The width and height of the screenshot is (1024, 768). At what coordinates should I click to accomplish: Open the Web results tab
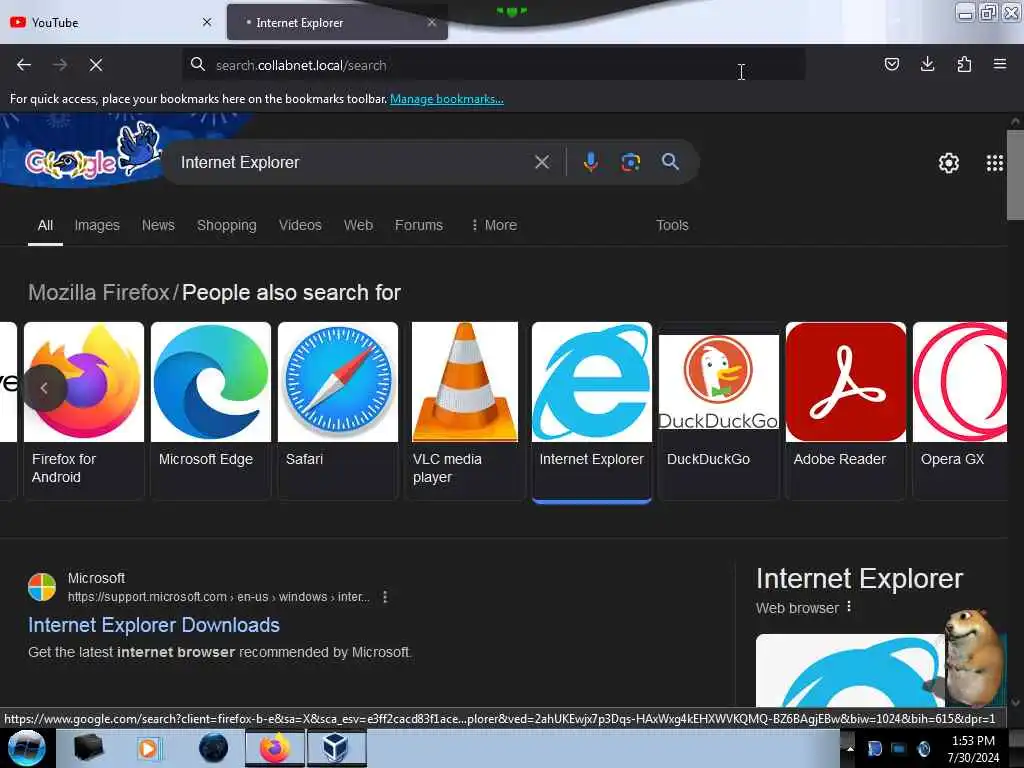(359, 225)
